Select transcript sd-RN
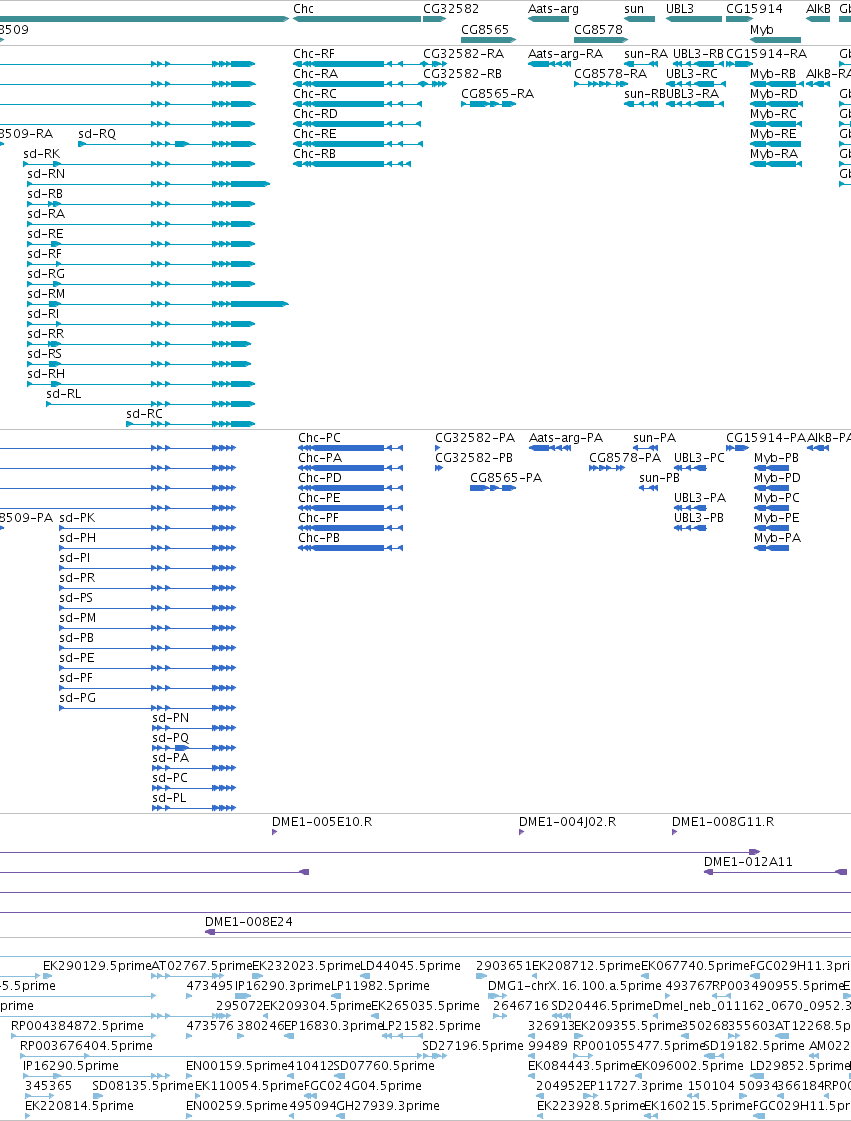 [x=149, y=184]
